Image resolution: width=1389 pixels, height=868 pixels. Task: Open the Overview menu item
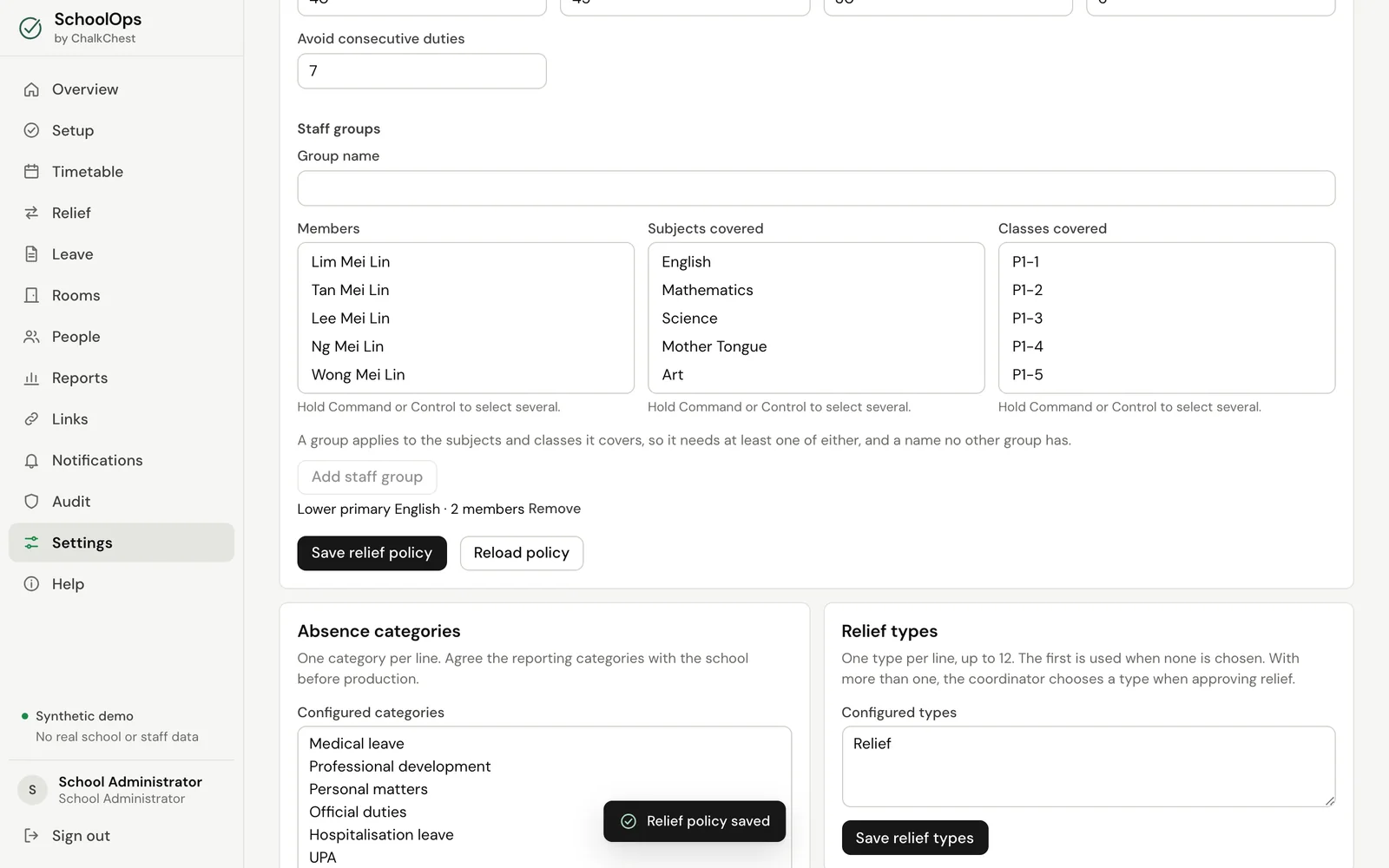coord(122,89)
